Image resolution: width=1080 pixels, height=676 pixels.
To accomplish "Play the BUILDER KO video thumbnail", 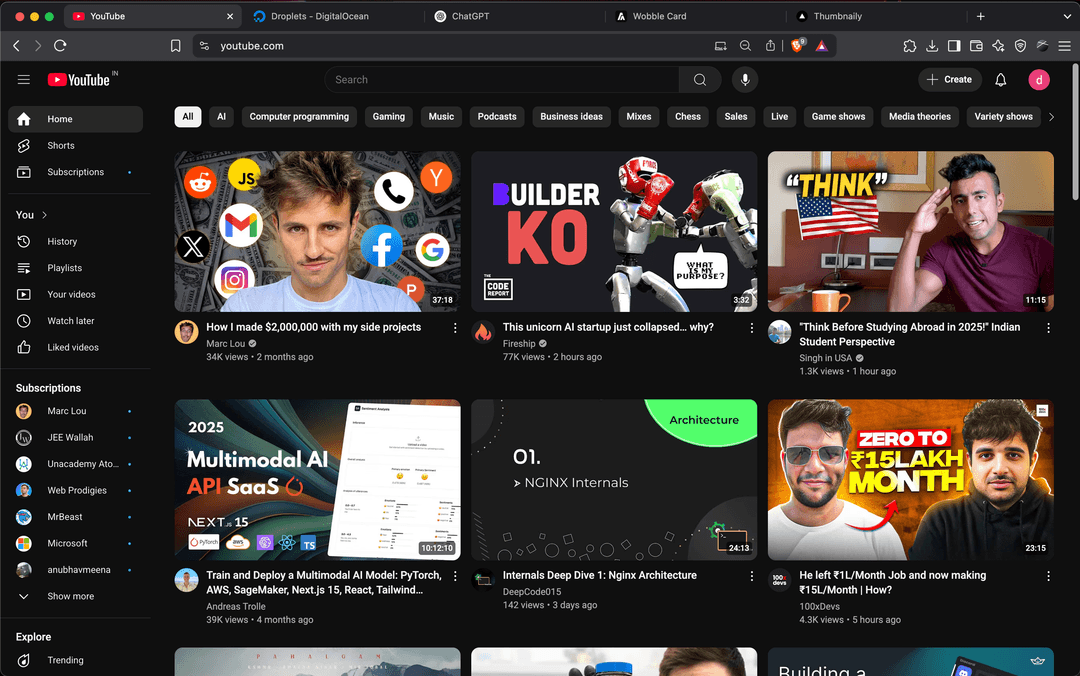I will pos(614,232).
